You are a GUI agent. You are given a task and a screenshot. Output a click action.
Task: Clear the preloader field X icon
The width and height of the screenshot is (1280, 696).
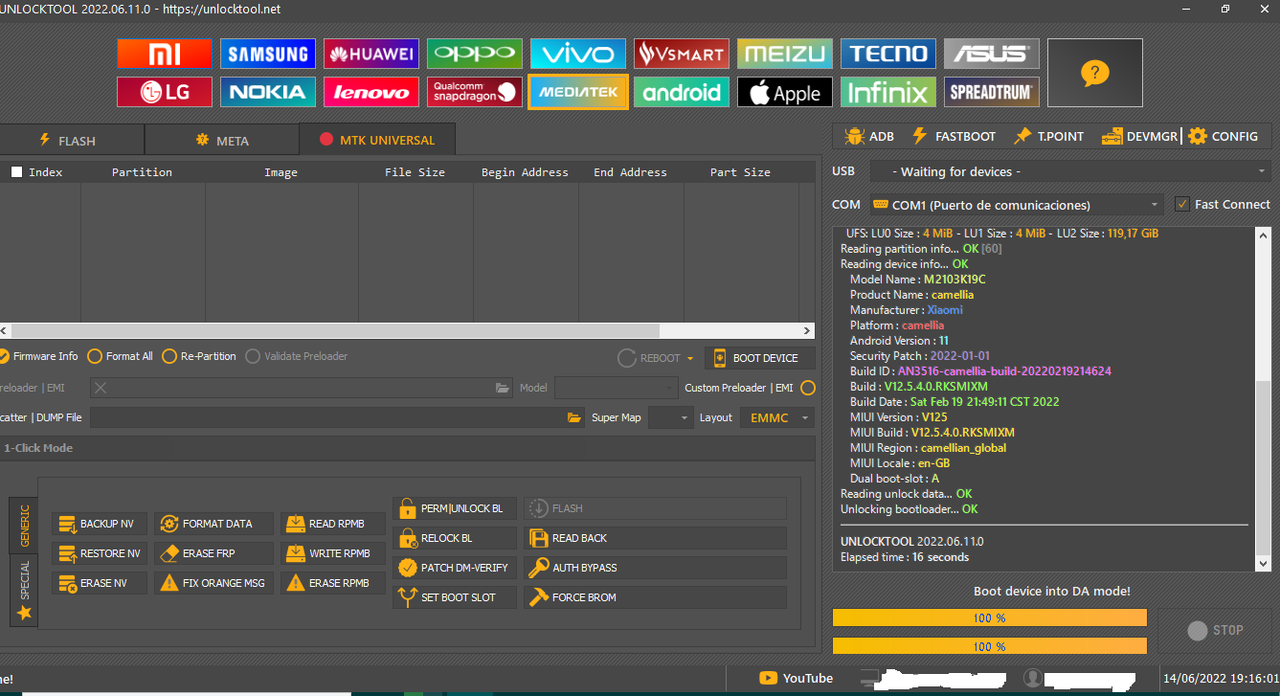coord(101,388)
